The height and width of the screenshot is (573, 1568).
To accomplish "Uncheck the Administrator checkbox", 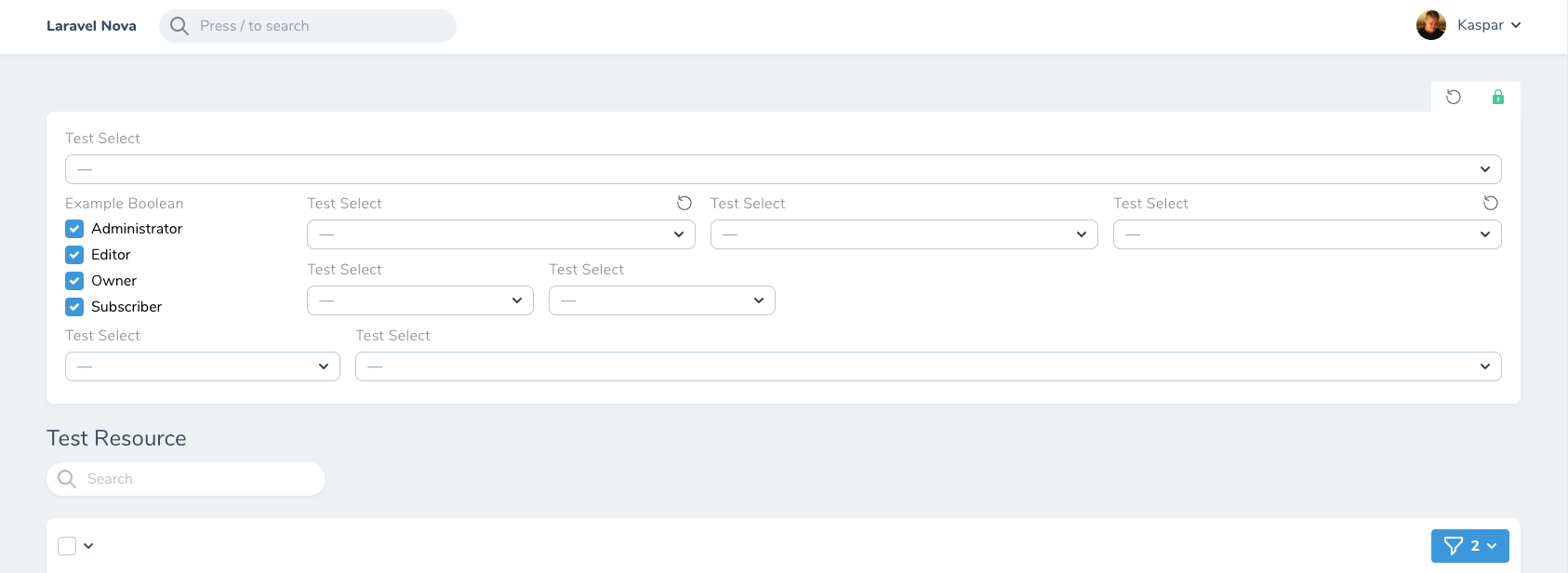I will tap(74, 229).
